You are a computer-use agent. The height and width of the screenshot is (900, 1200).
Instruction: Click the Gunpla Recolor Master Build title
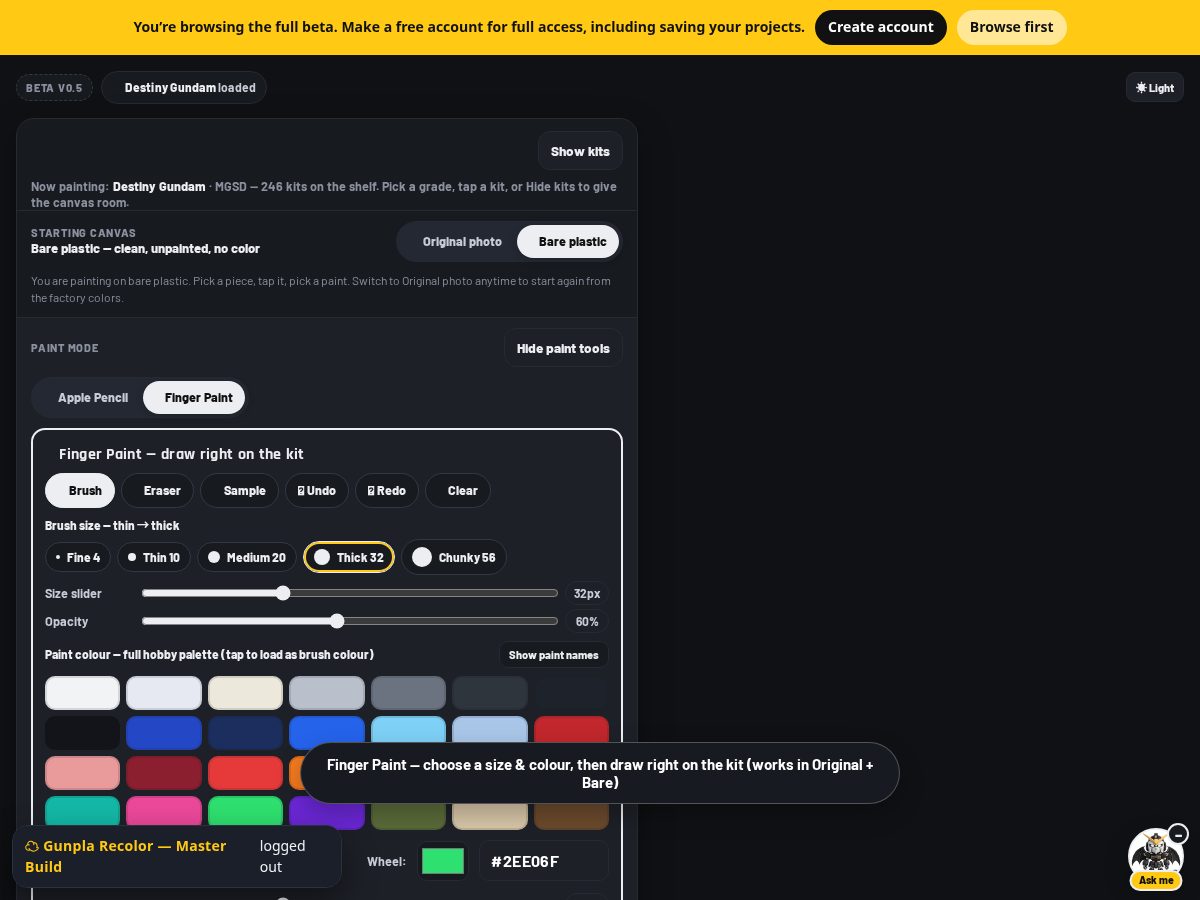click(x=126, y=856)
